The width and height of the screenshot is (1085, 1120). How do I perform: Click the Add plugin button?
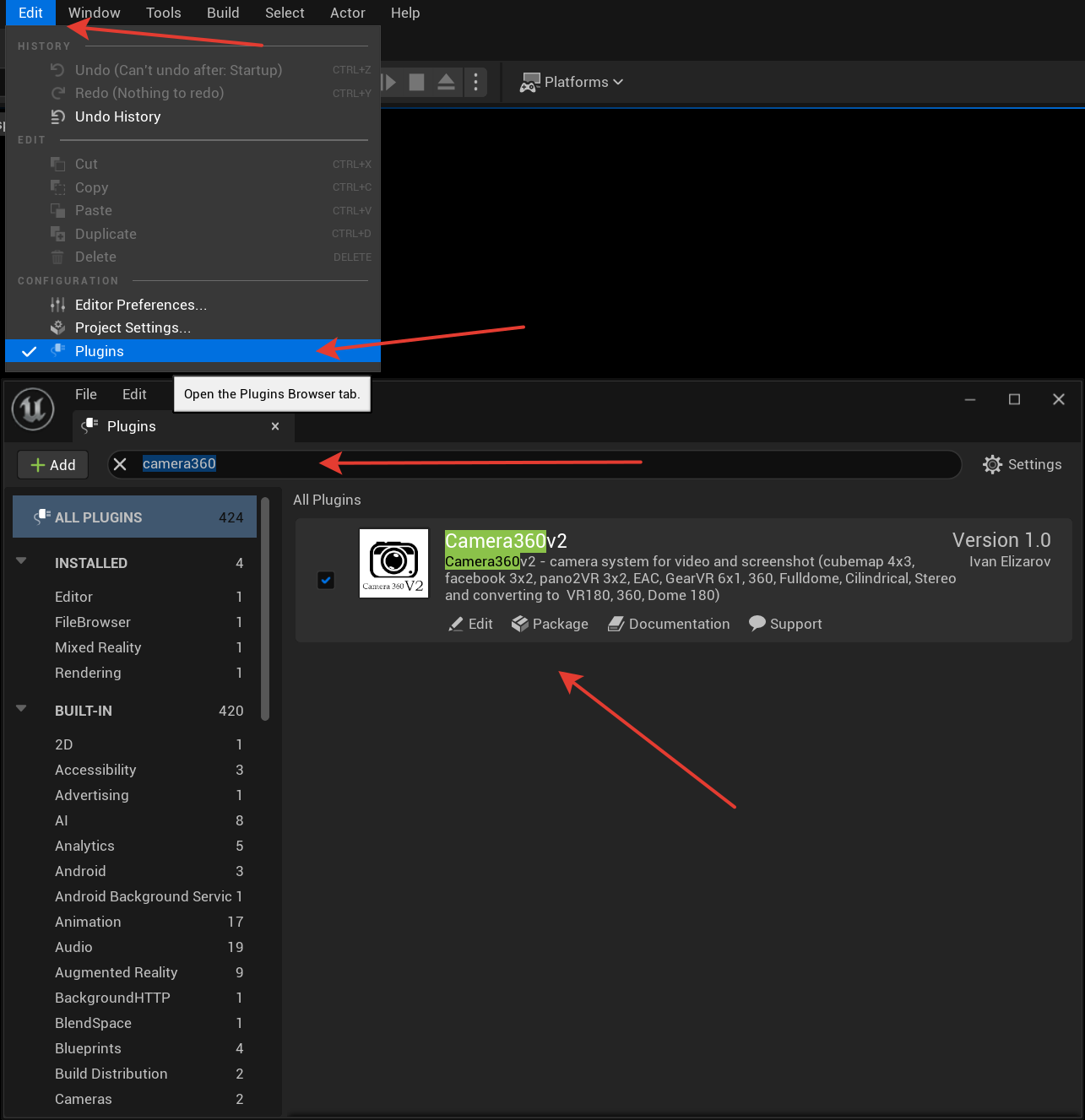click(x=53, y=465)
